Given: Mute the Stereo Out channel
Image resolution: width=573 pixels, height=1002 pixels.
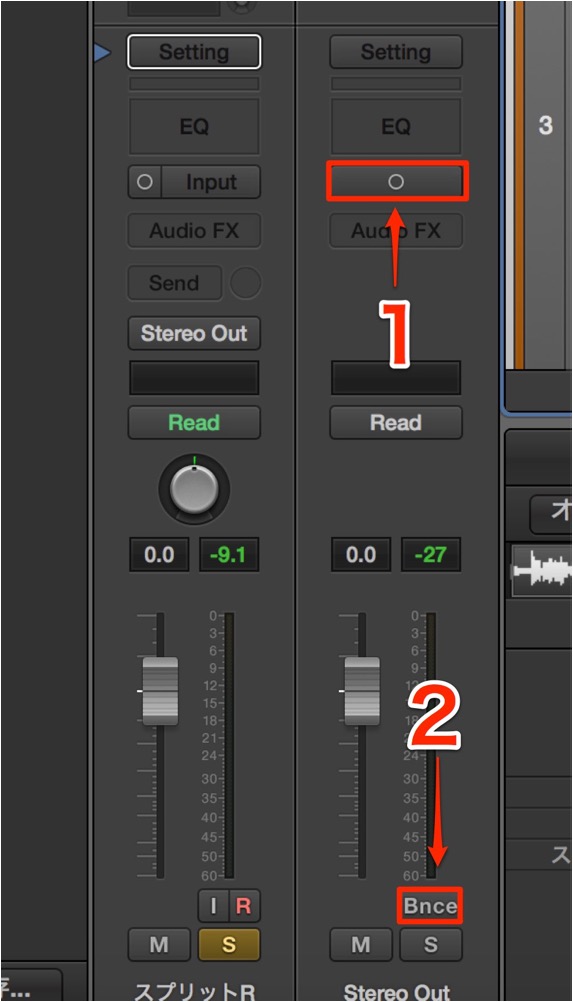Looking at the screenshot, I should [x=361, y=944].
